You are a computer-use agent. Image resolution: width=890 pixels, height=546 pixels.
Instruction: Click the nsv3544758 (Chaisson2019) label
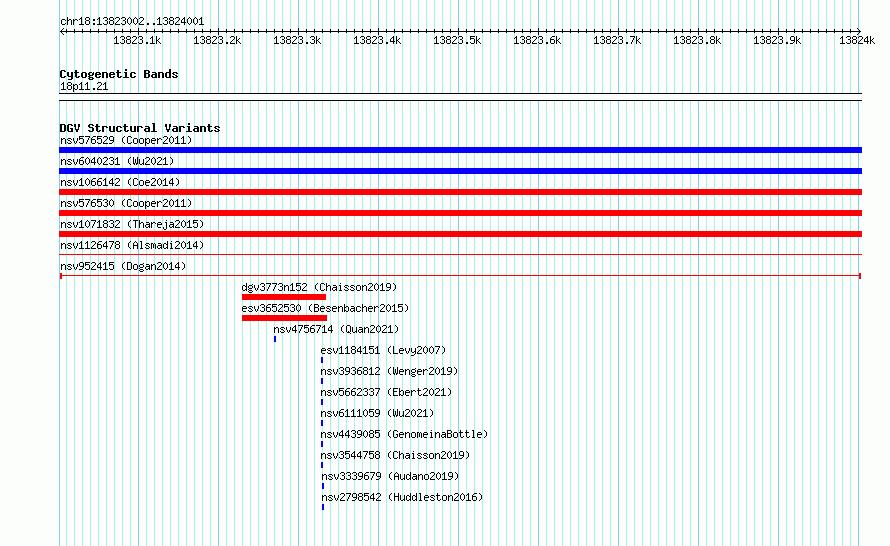coord(395,455)
